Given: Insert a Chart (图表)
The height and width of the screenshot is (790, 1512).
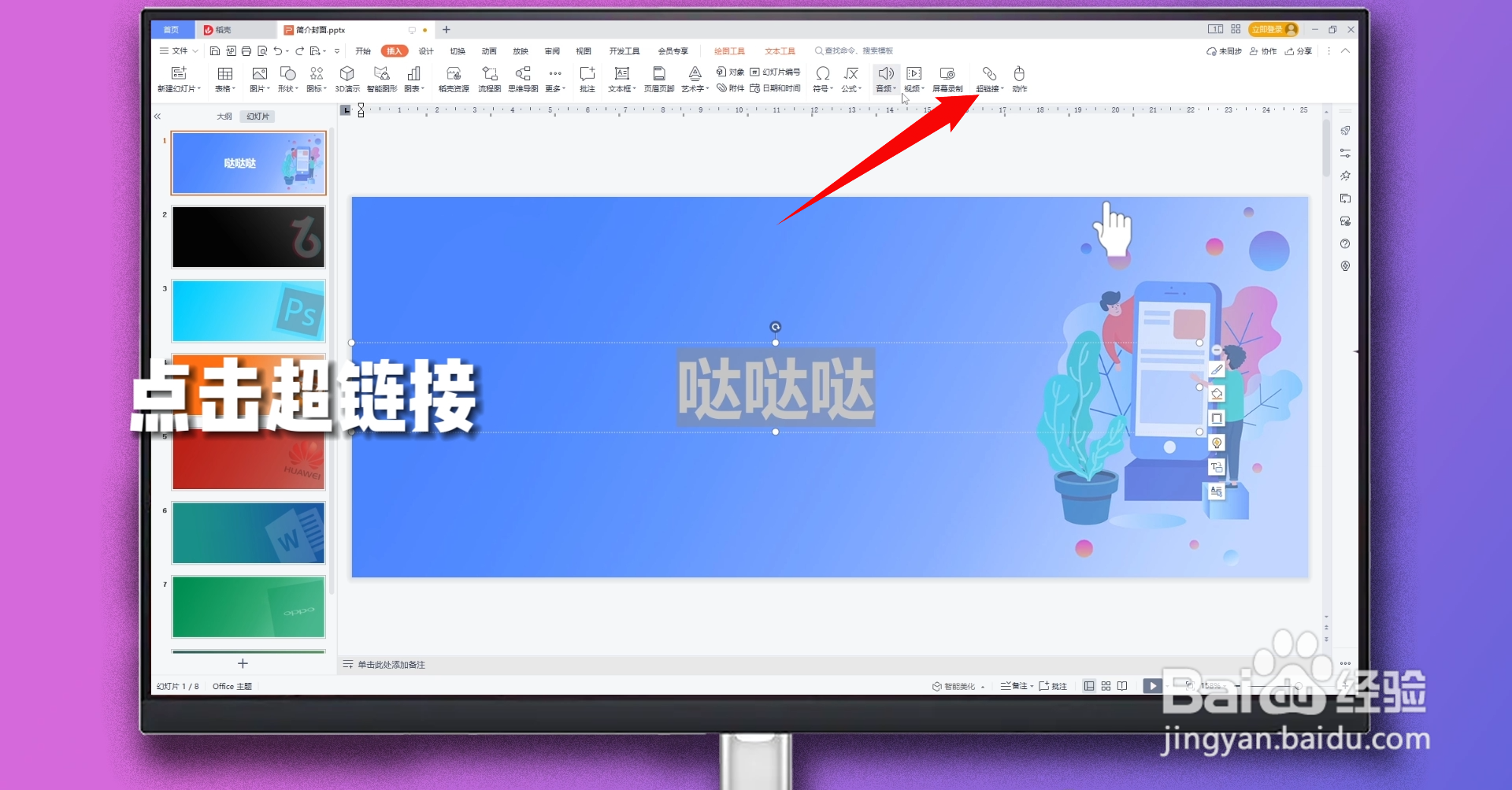Looking at the screenshot, I should point(413,79).
